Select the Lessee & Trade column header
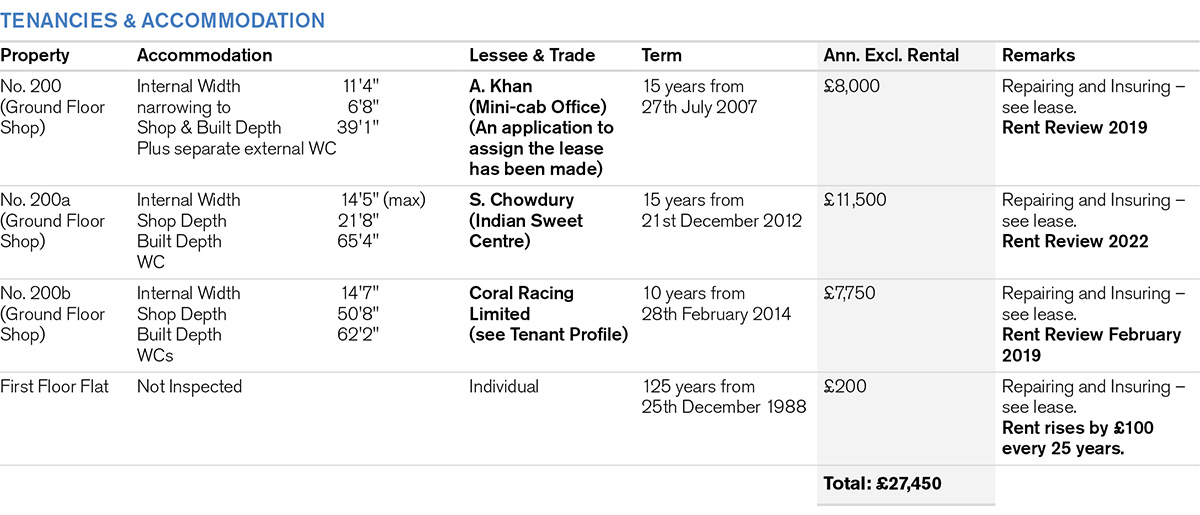This screenshot has width=1200, height=515. pyautogui.click(x=532, y=56)
